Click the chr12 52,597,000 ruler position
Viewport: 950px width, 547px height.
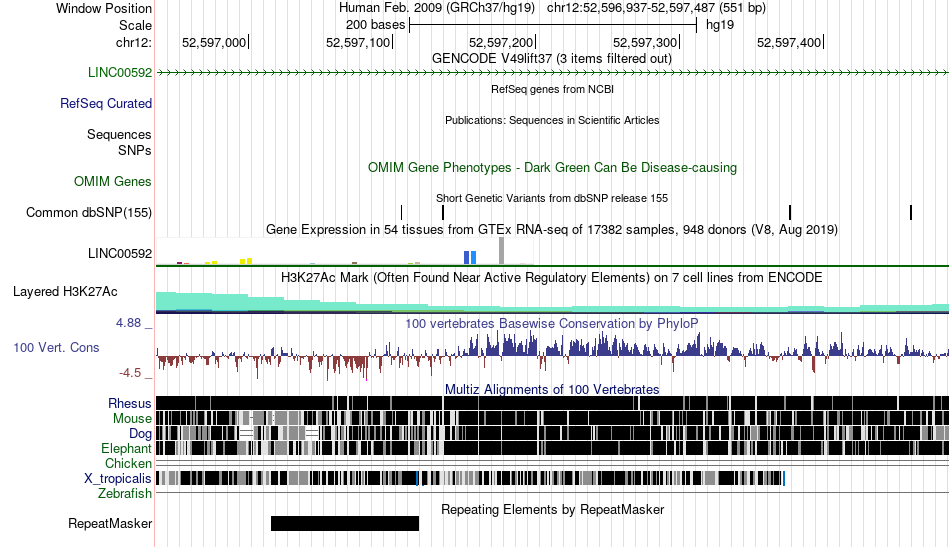tap(214, 42)
